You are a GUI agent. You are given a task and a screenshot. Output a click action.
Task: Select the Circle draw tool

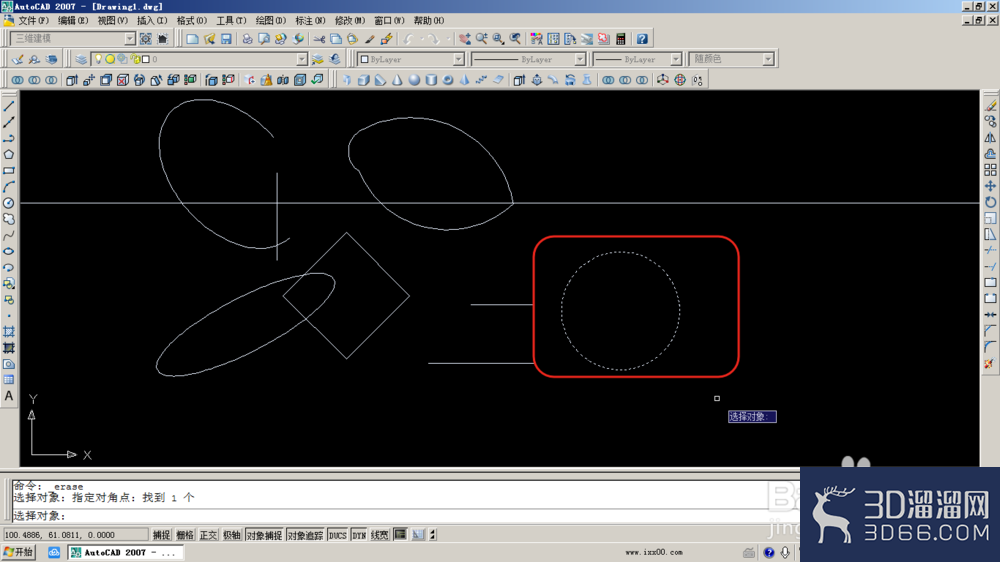click(9, 203)
